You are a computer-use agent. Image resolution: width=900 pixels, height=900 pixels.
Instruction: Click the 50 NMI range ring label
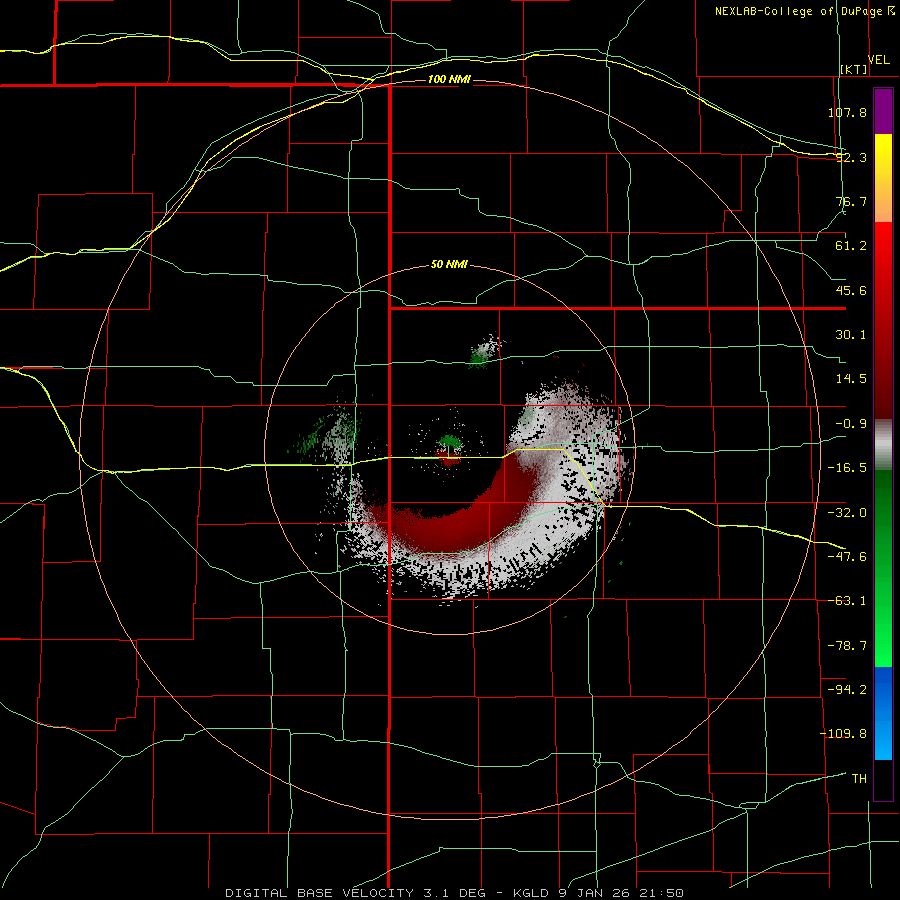pyautogui.click(x=449, y=265)
